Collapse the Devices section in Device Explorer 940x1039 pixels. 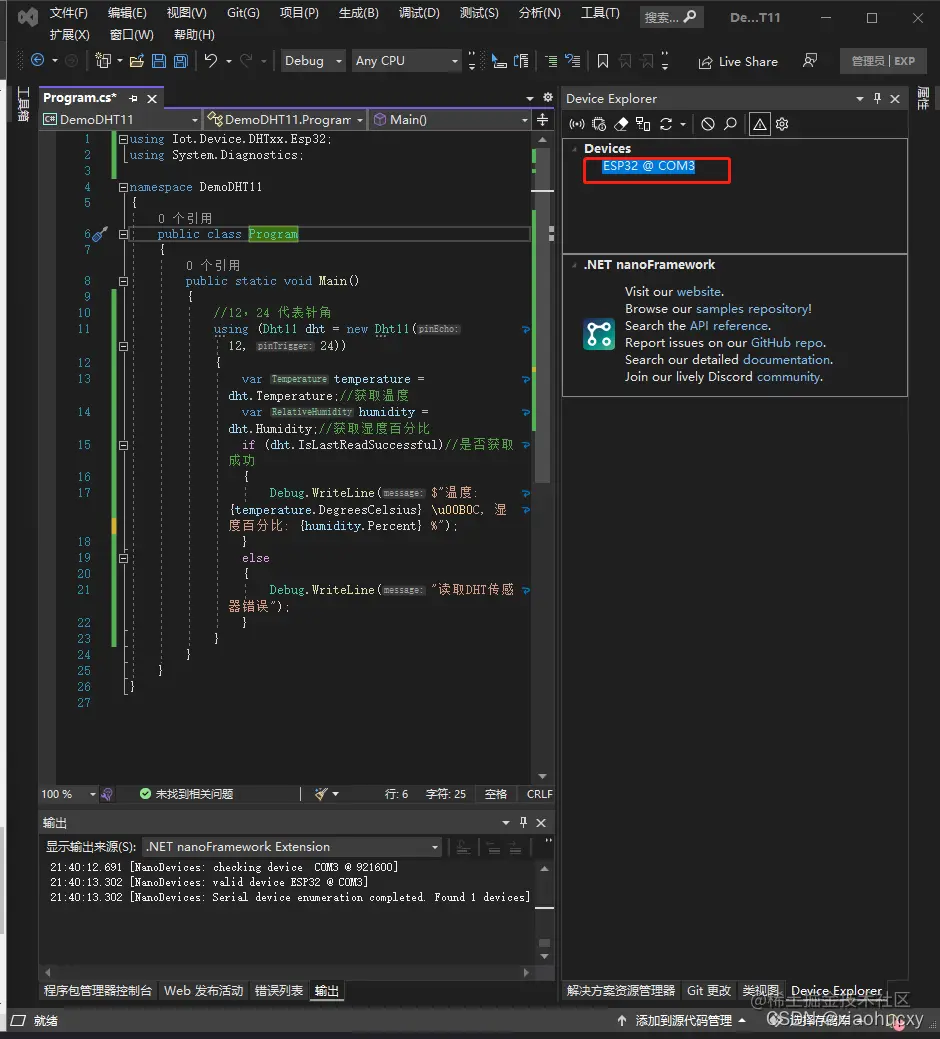574,149
